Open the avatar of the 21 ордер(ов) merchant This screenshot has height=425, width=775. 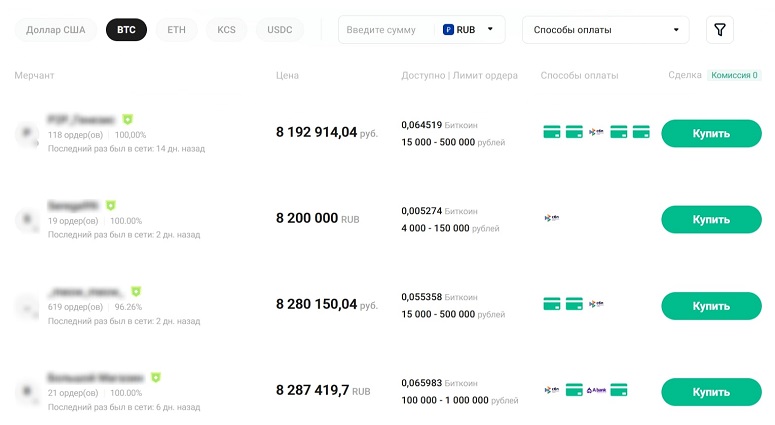click(x=27, y=392)
